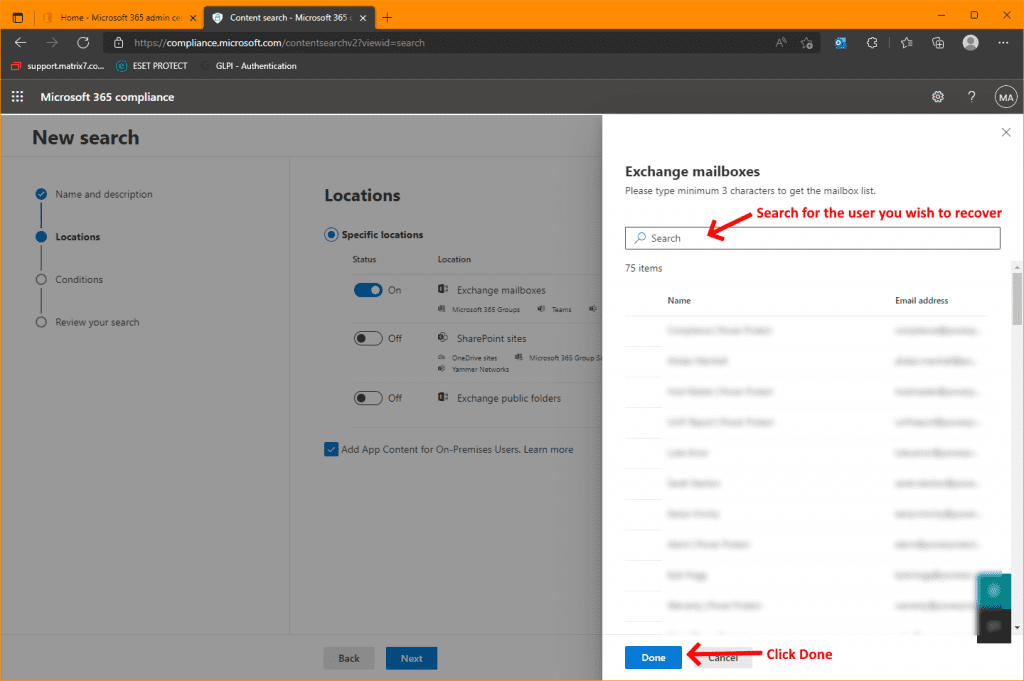Sort mailbox list by Name column header
Image resolution: width=1024 pixels, height=681 pixels.
tap(679, 300)
